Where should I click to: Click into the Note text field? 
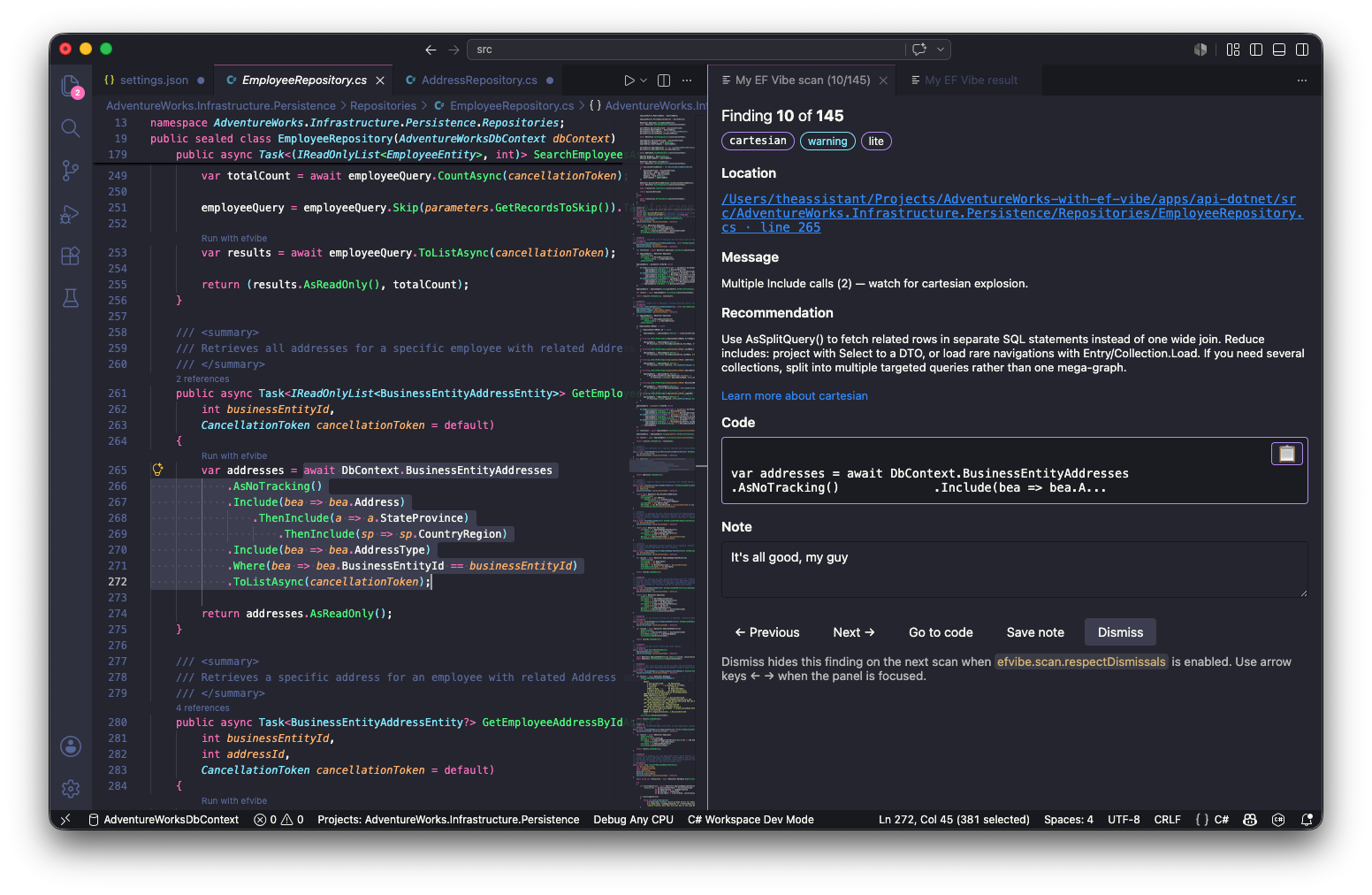(x=1014, y=570)
